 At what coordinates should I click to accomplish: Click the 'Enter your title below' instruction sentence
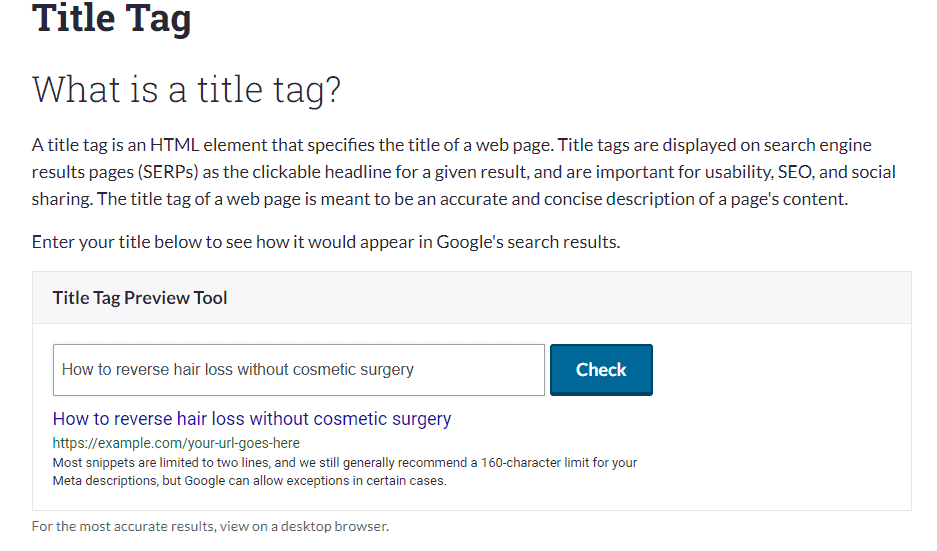coord(326,242)
